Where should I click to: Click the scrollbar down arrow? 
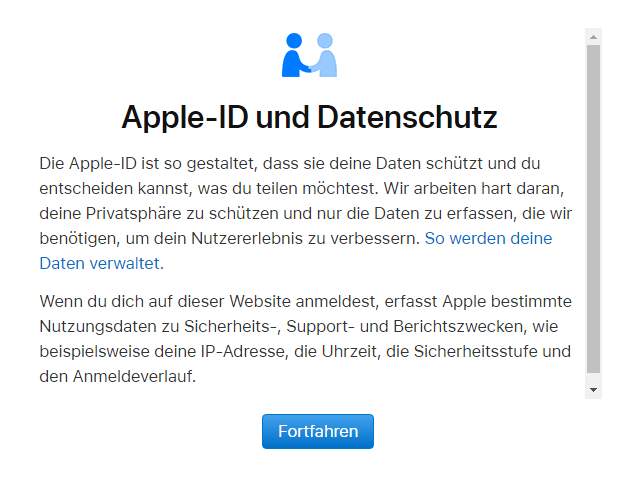click(593, 389)
